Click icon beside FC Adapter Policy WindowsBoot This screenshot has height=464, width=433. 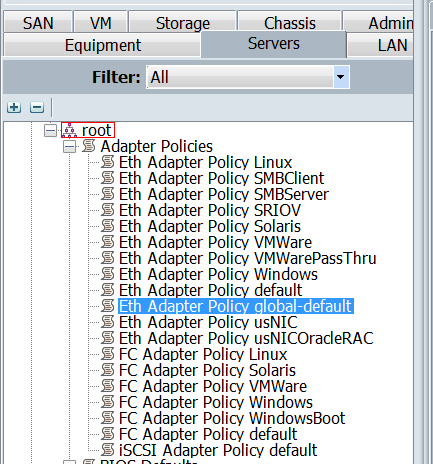(108, 418)
